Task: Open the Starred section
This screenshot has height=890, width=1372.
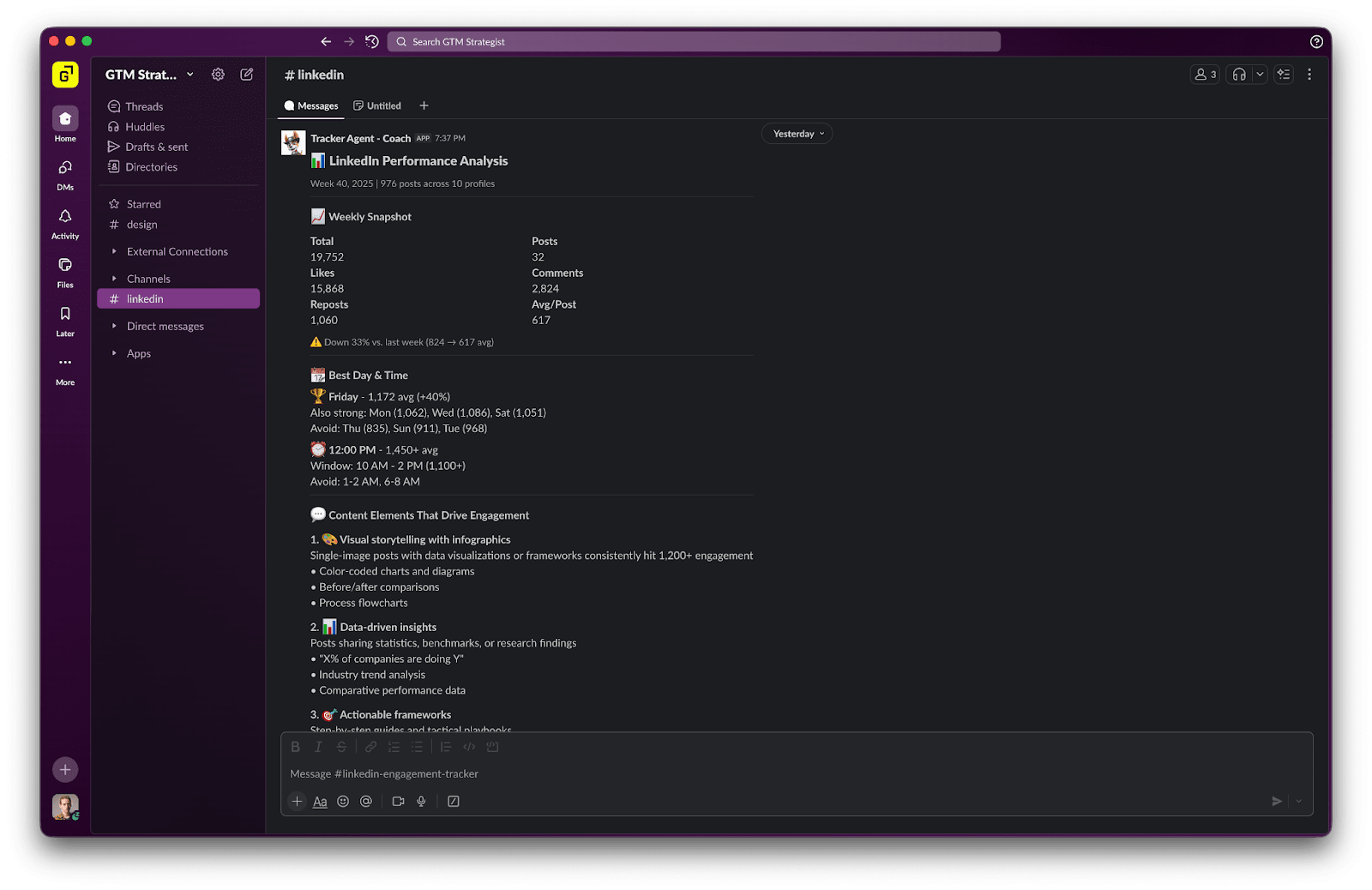Action: point(178,204)
